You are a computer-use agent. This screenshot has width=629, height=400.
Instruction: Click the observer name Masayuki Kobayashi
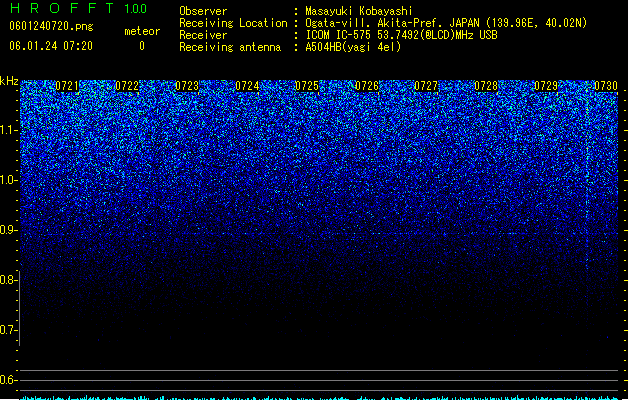(359, 11)
